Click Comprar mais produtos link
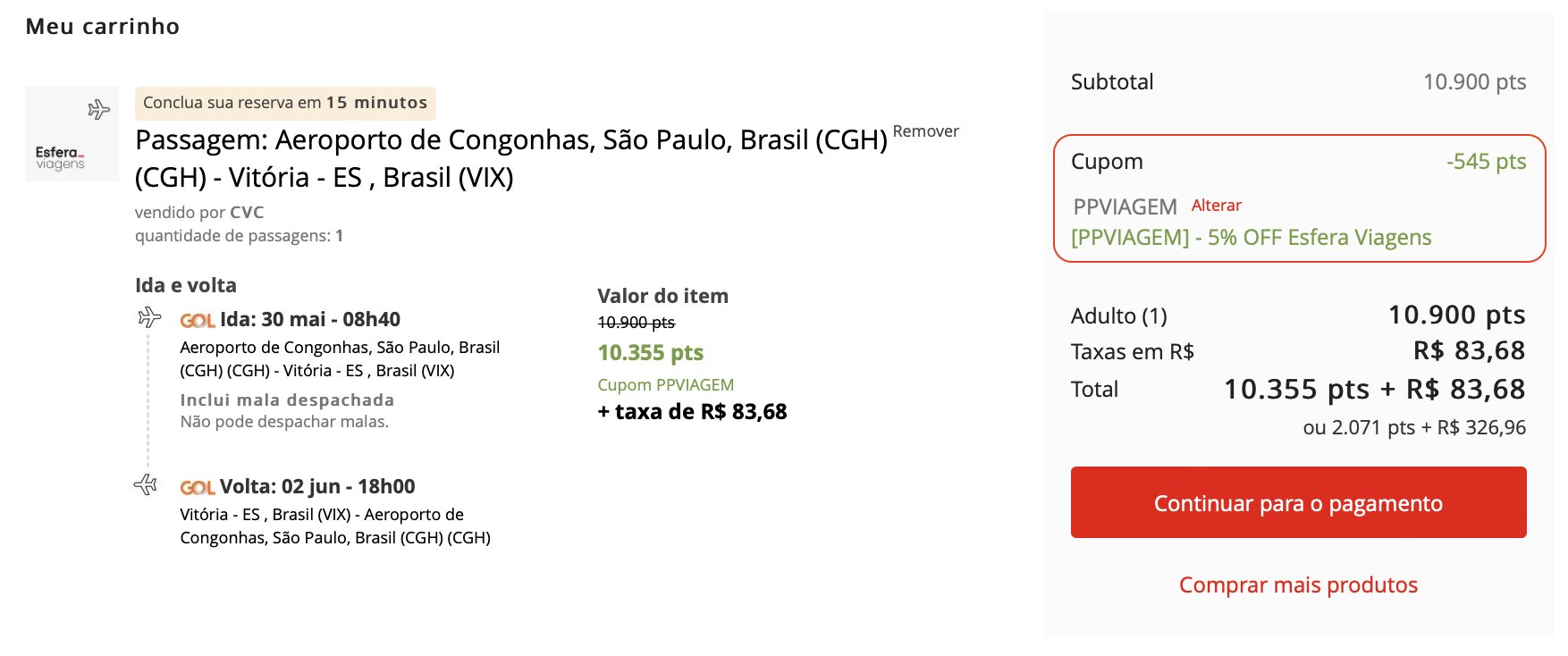Screen dimensions: 1568x656 (x=1298, y=585)
